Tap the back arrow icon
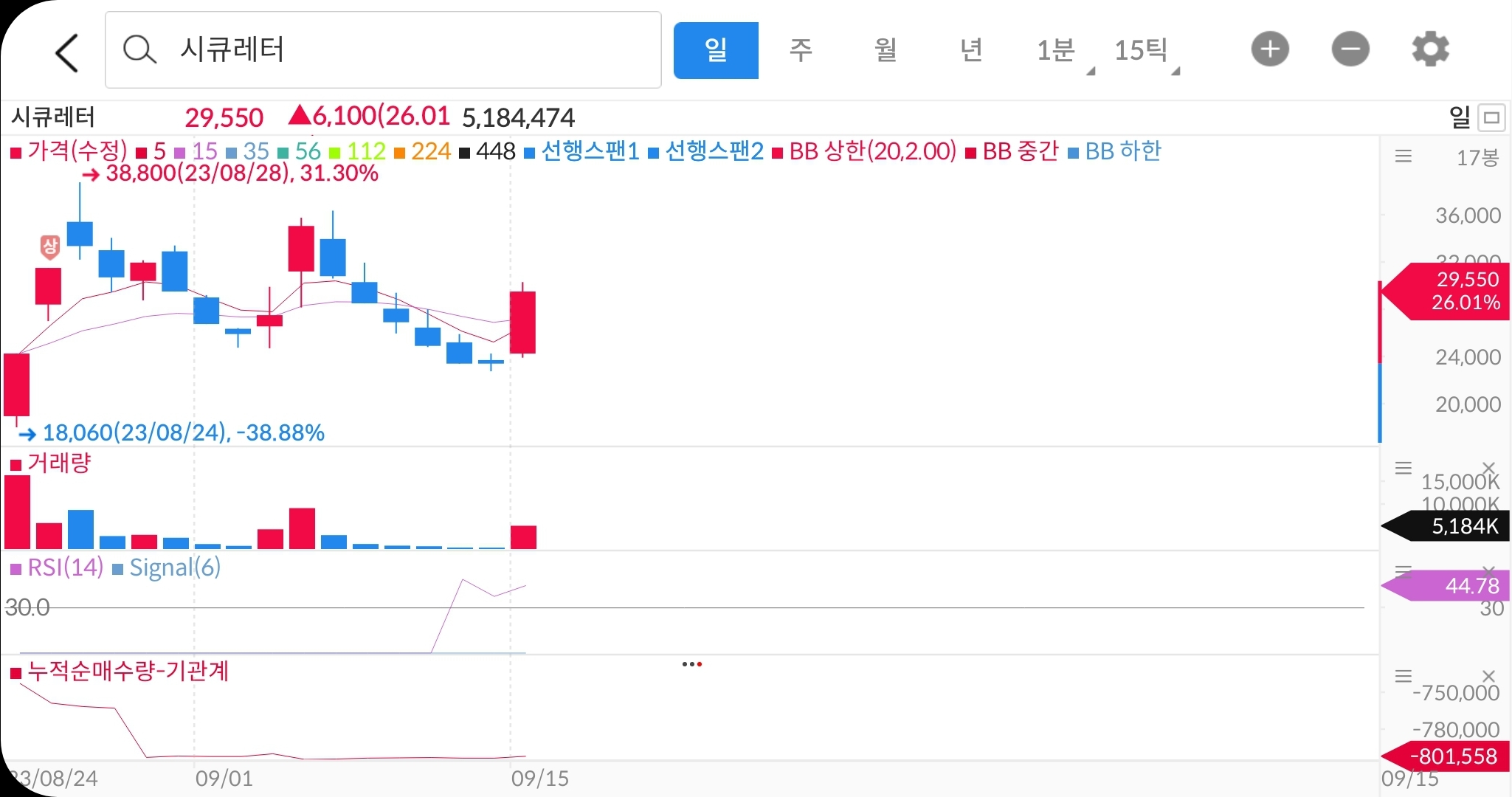This screenshot has width=1512, height=797. coord(66,52)
